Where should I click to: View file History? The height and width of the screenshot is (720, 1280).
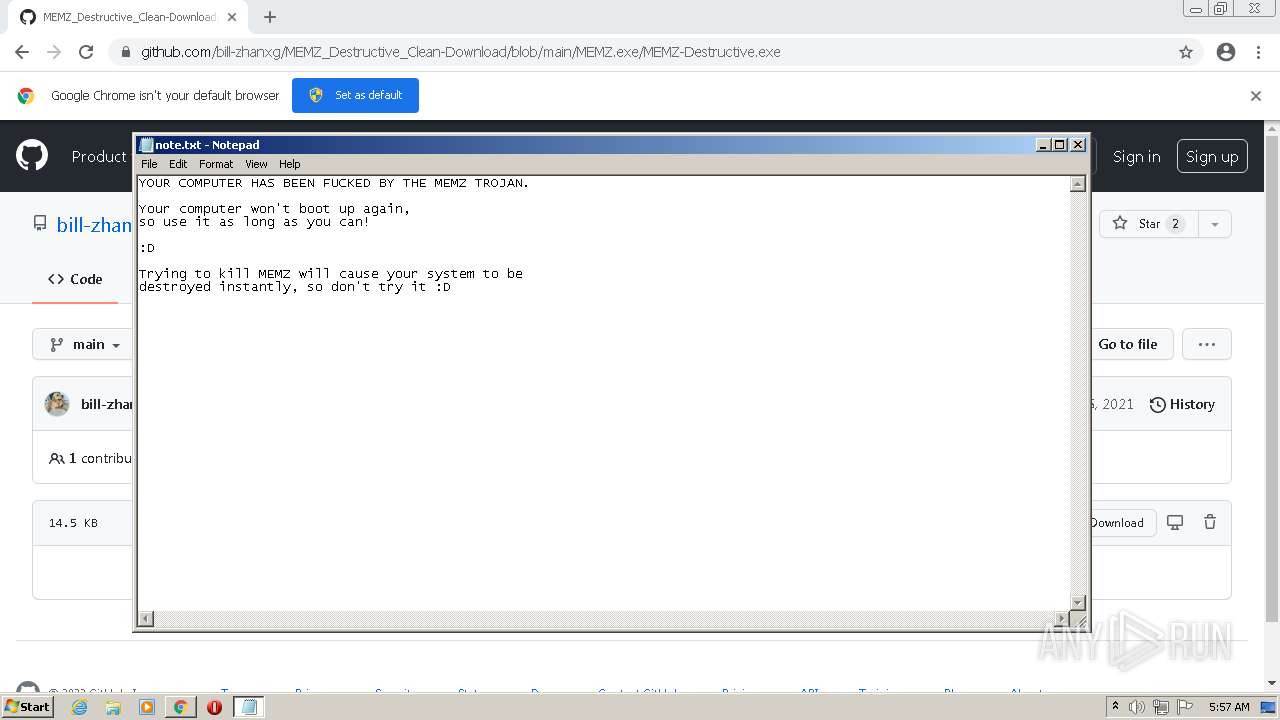click(1182, 404)
